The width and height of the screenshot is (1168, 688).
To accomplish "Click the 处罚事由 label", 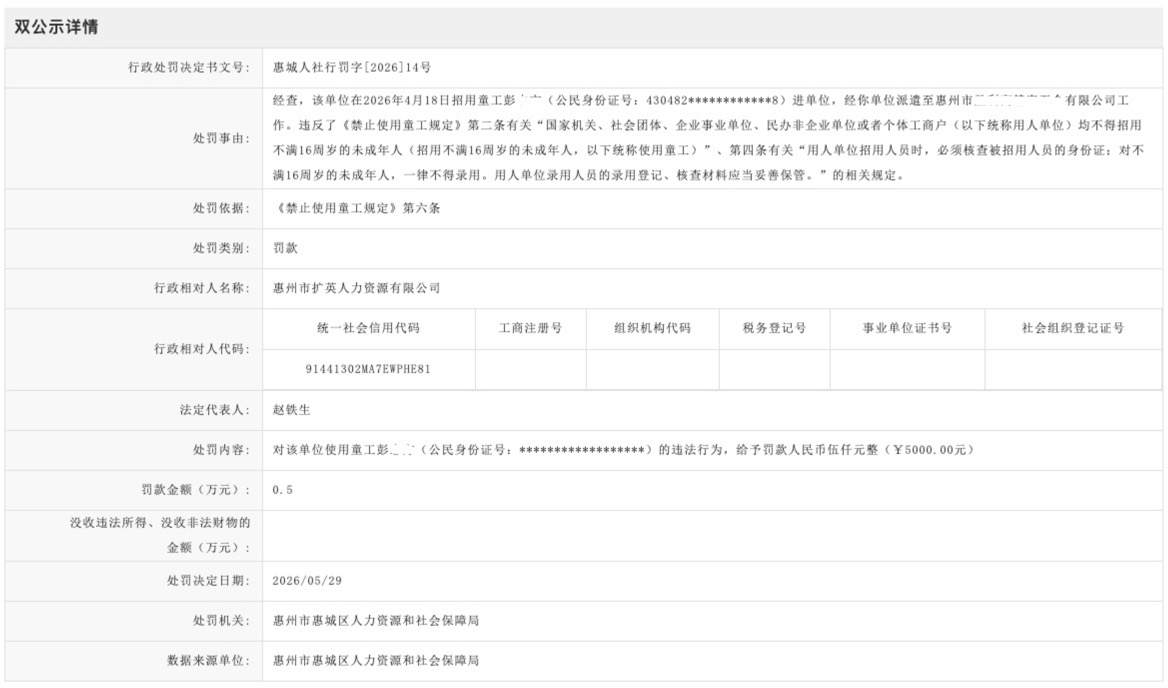I will coord(222,138).
